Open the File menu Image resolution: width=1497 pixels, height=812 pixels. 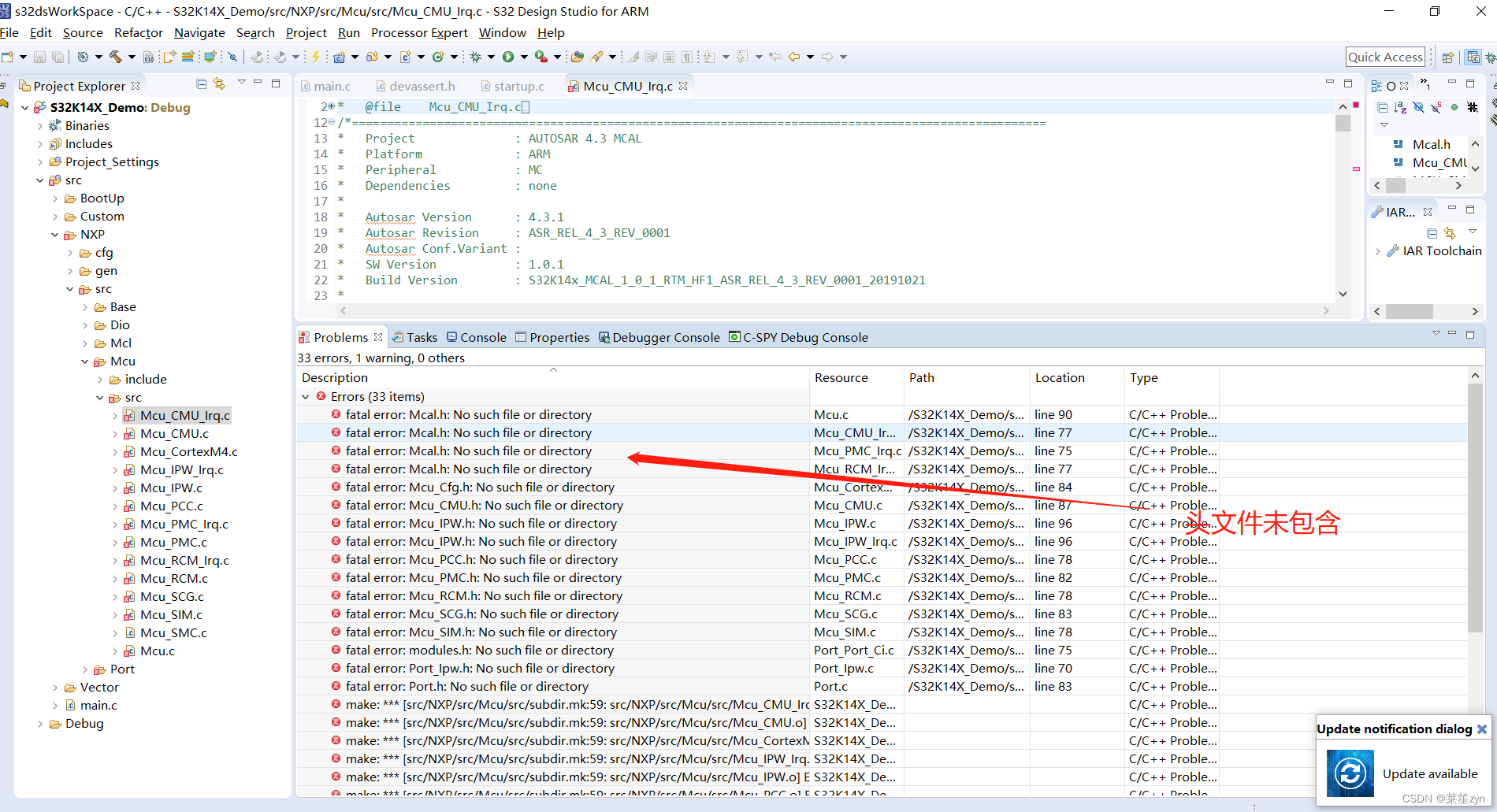pos(9,32)
